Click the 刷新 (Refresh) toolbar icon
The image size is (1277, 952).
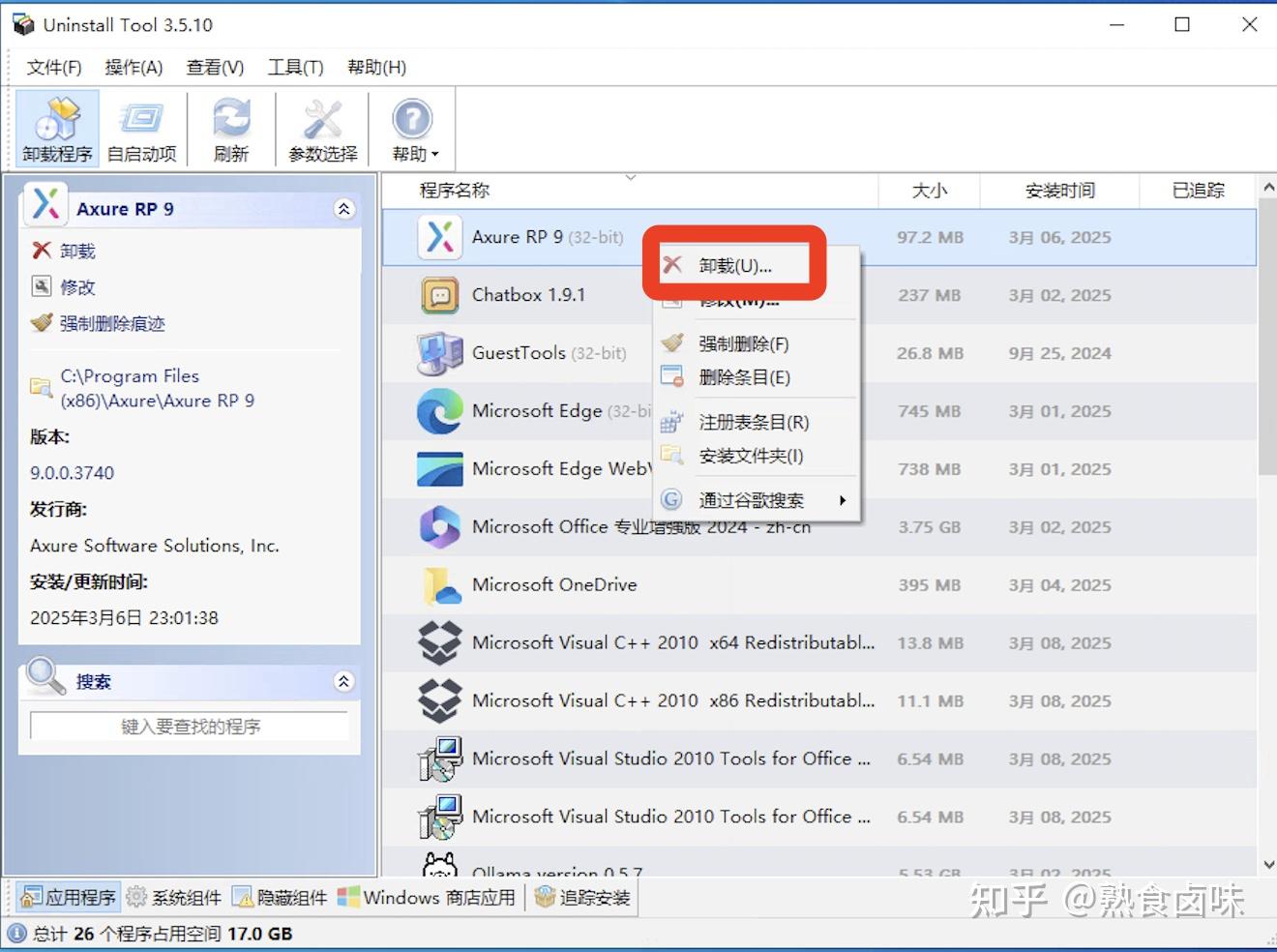tap(231, 130)
